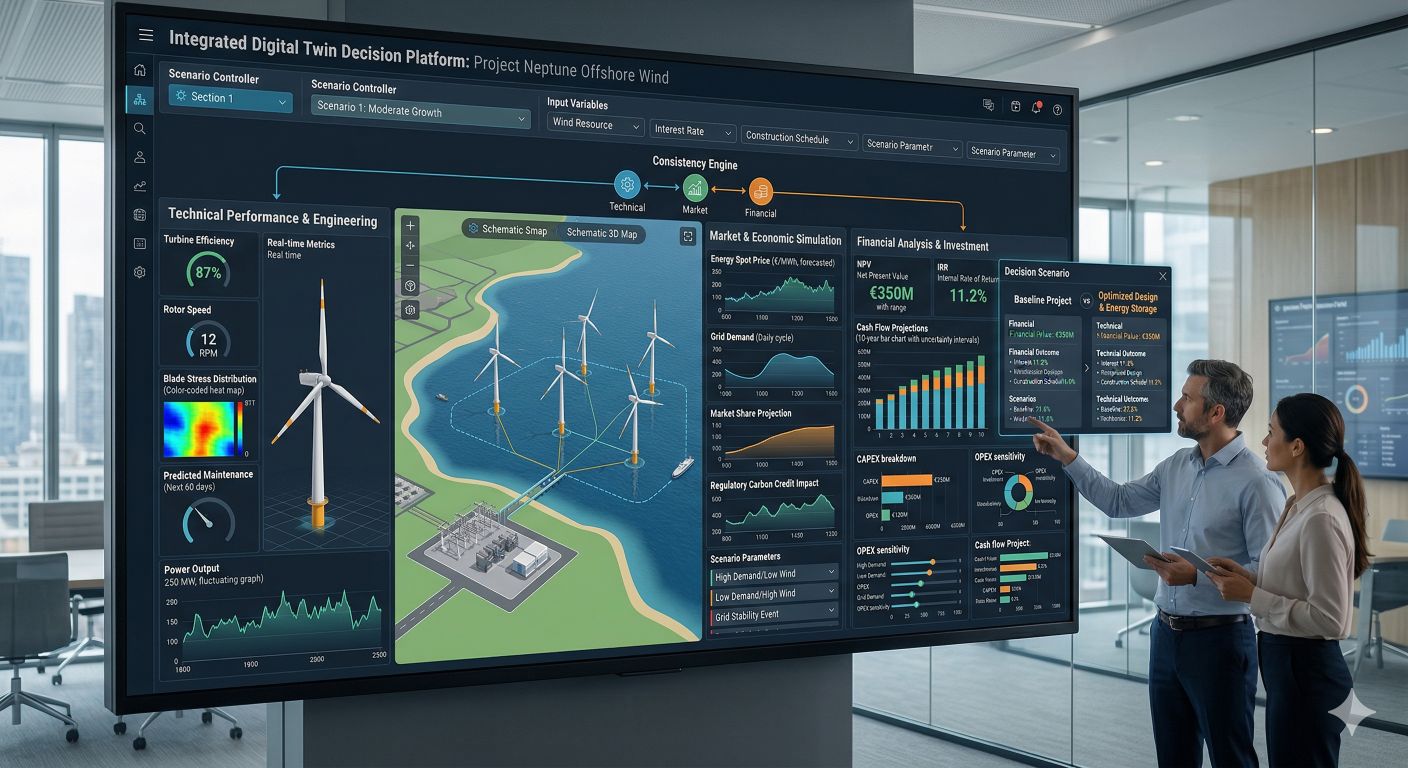Open the help question mark icon

[x=1057, y=109]
